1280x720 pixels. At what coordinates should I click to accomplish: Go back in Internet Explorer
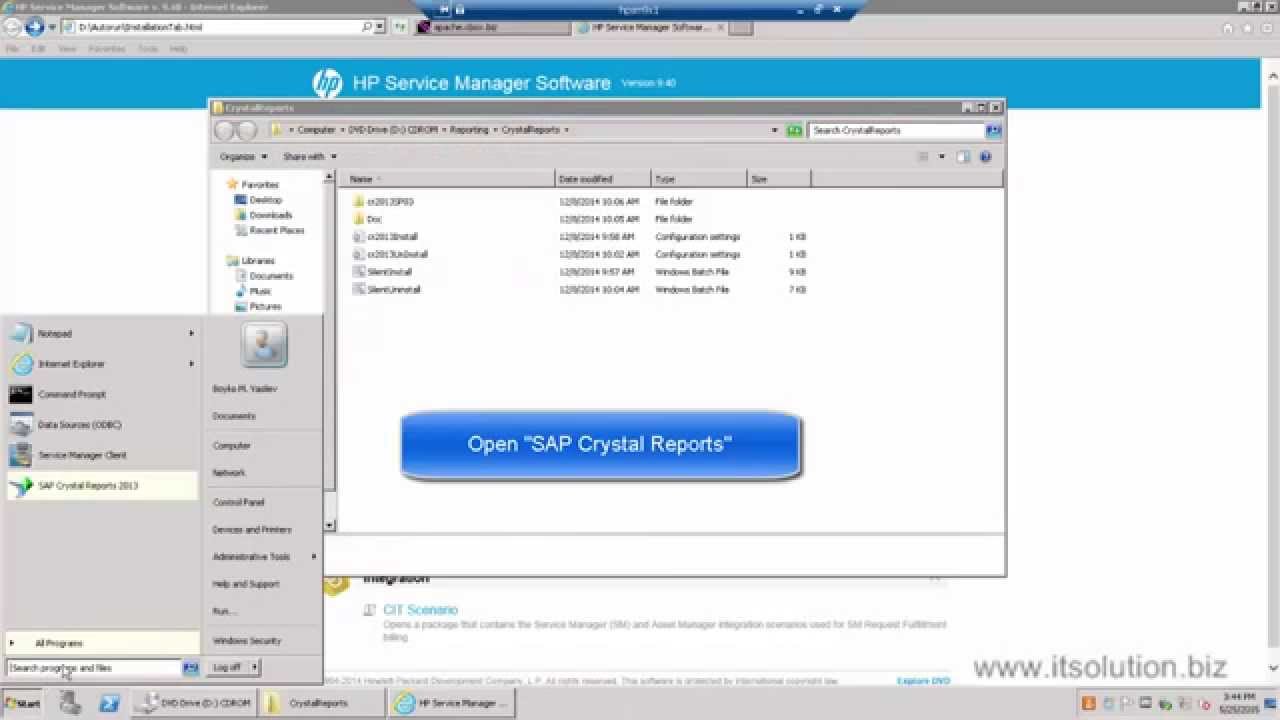[13, 27]
